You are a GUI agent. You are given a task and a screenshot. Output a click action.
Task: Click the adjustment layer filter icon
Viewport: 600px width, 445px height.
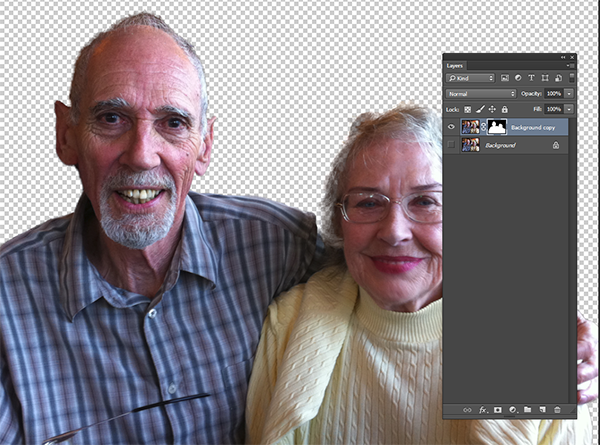tap(517, 78)
